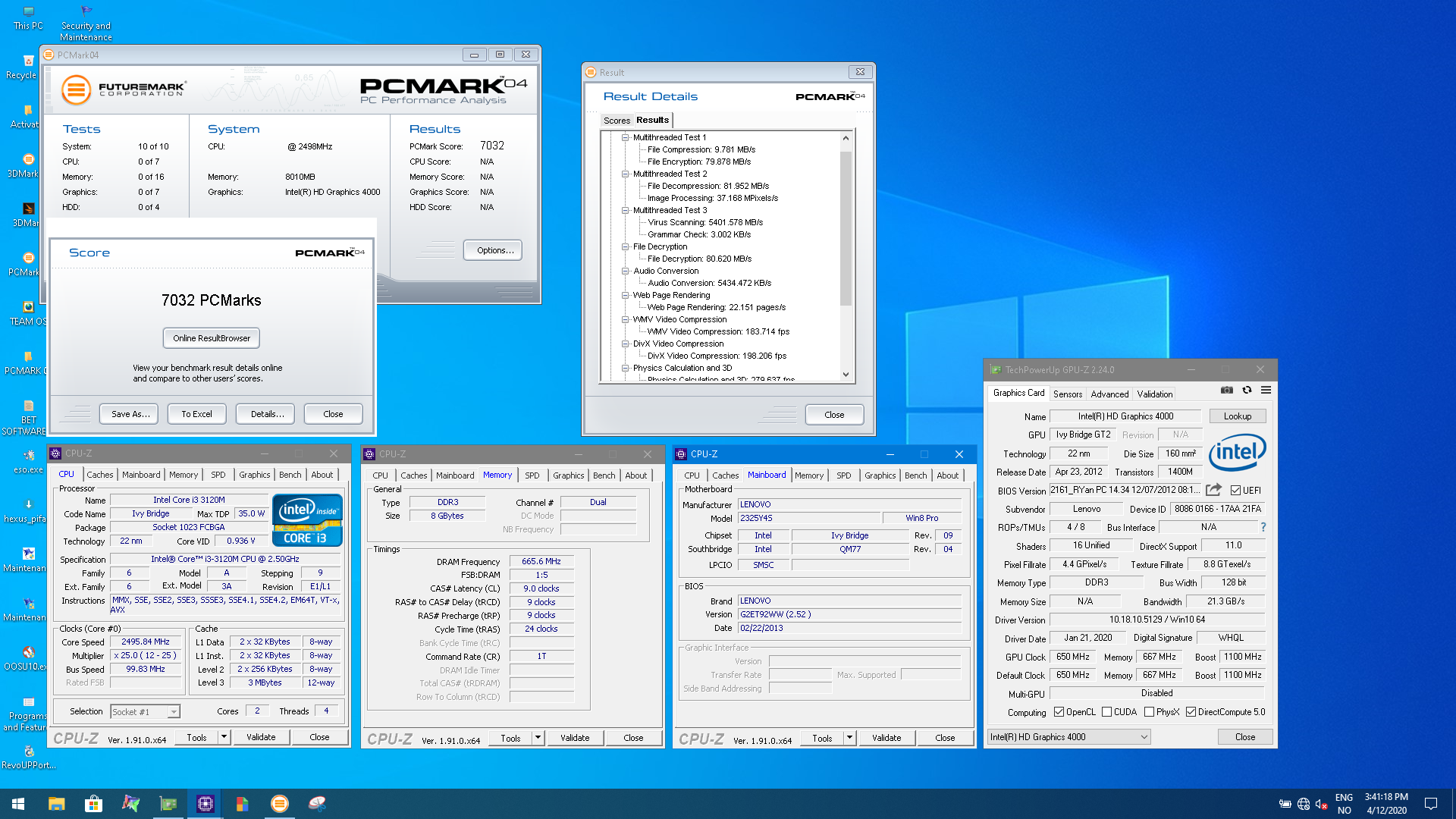Screen dimensions: 1456x819
Task: Switch to the Sensors tab in GPU-Z
Action: tap(1067, 394)
